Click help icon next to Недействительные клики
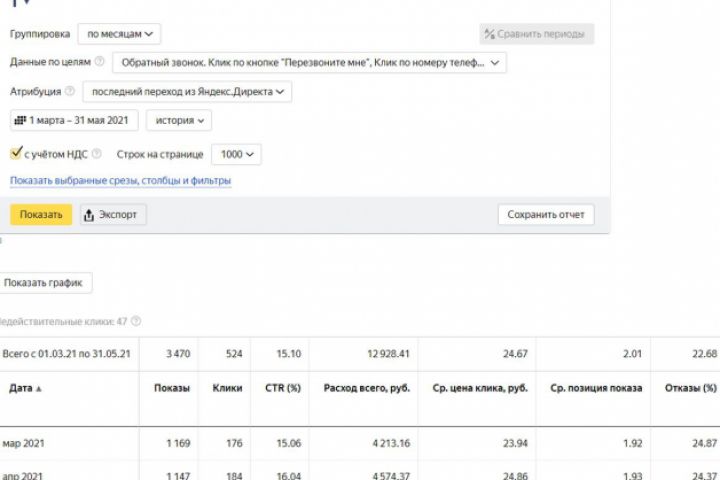Viewport: 720px width, 480px height. click(136, 321)
